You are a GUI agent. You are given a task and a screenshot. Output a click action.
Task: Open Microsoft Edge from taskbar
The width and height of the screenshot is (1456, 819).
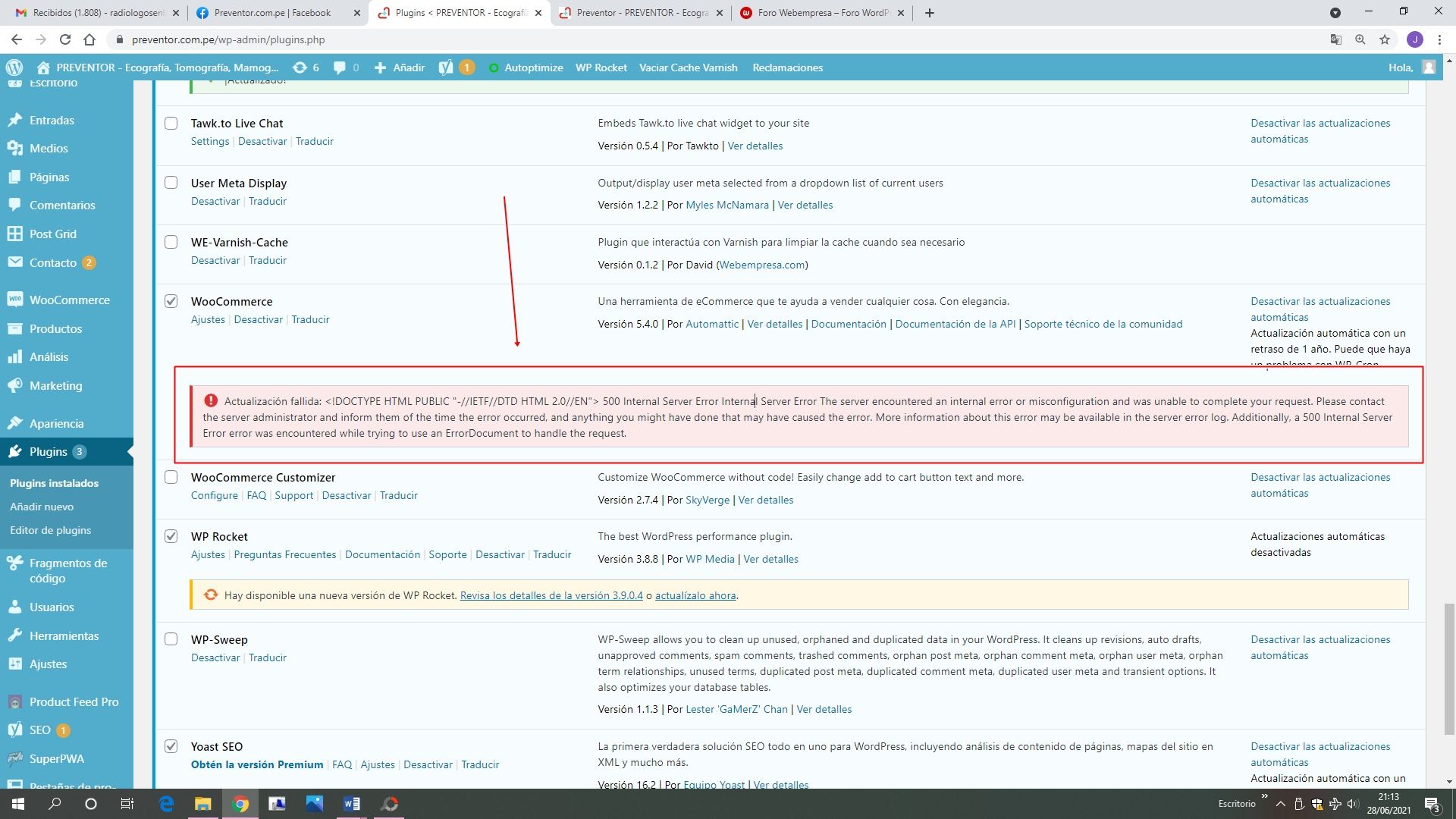[x=166, y=804]
